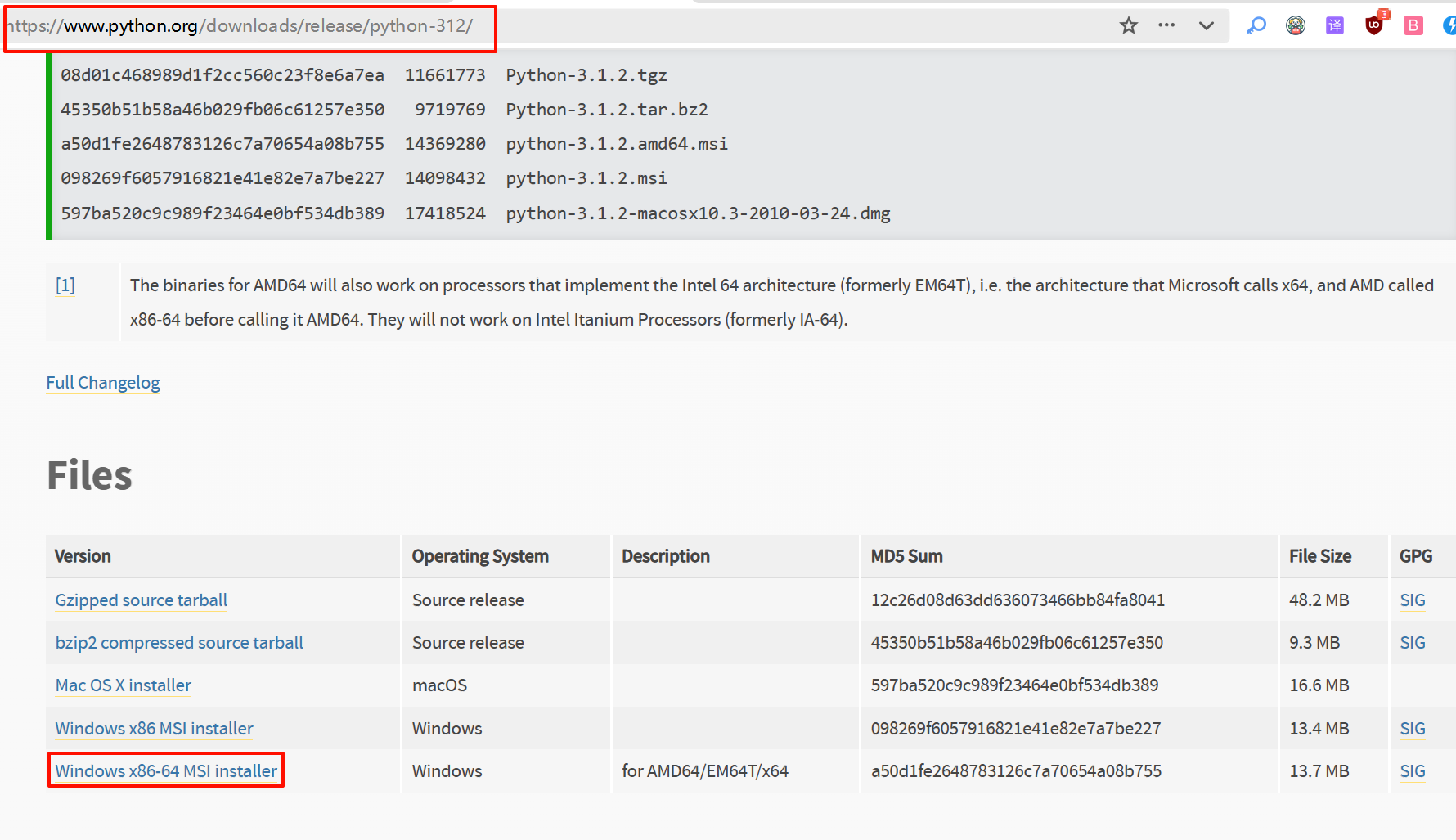Viewport: 1456px width, 840px height.
Task: Select the x86 MSI row MD5 sum 098269f6057916821e41e82e7a7be227
Action: (x=1016, y=729)
